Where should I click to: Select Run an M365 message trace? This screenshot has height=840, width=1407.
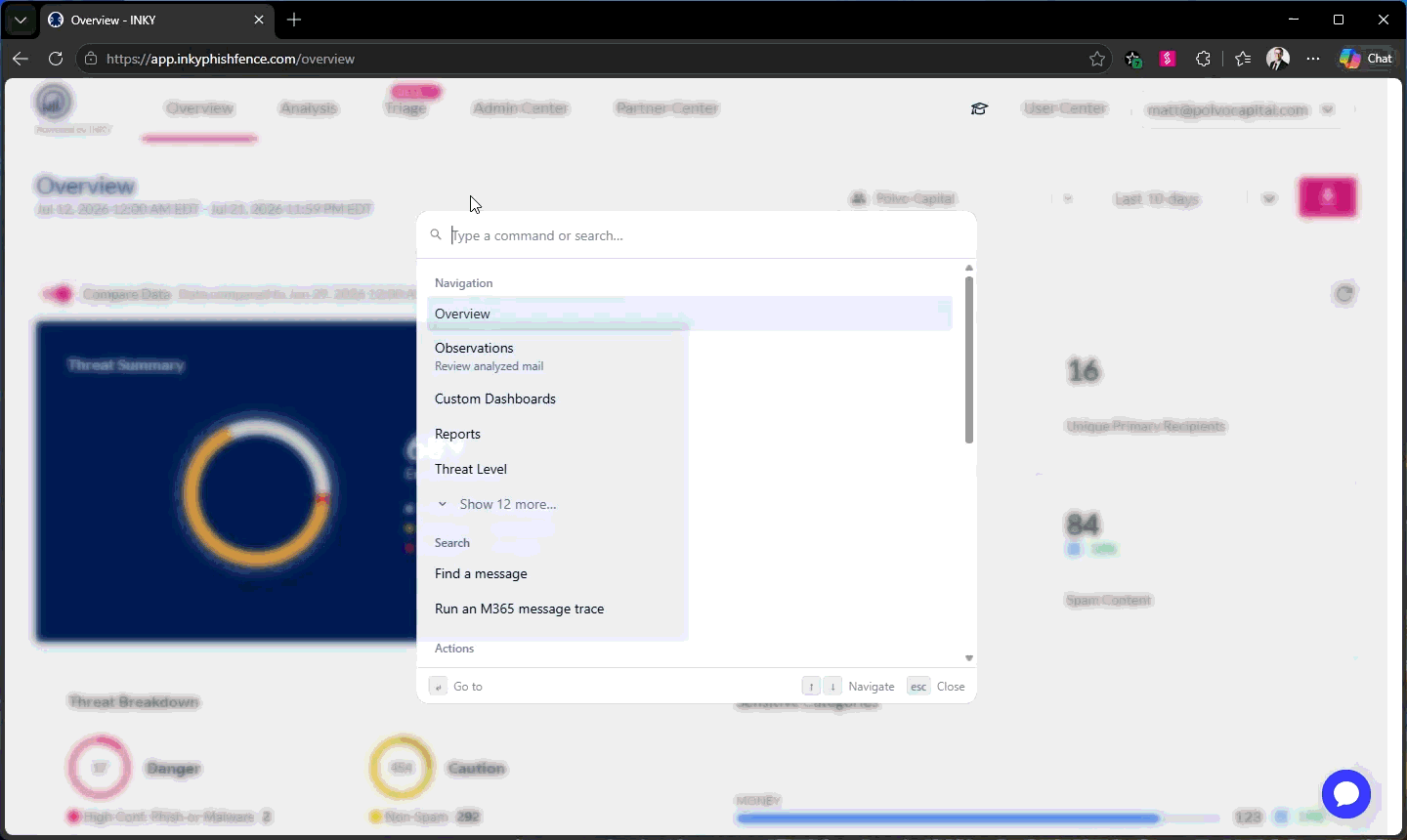point(689,609)
